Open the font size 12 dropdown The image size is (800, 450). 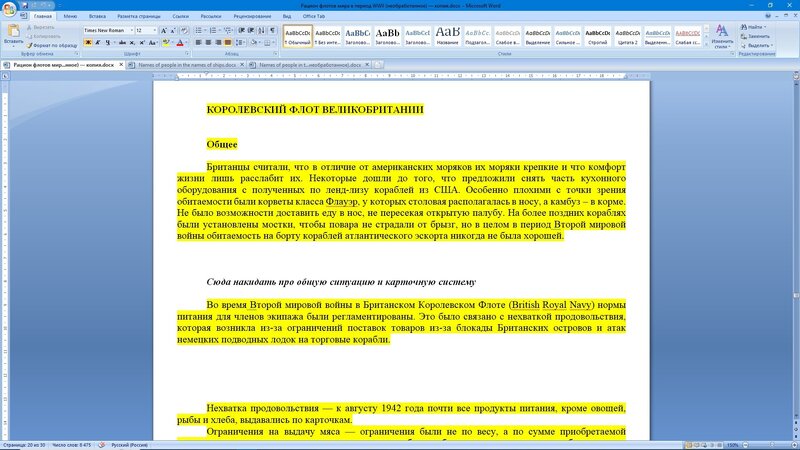pyautogui.click(x=146, y=31)
